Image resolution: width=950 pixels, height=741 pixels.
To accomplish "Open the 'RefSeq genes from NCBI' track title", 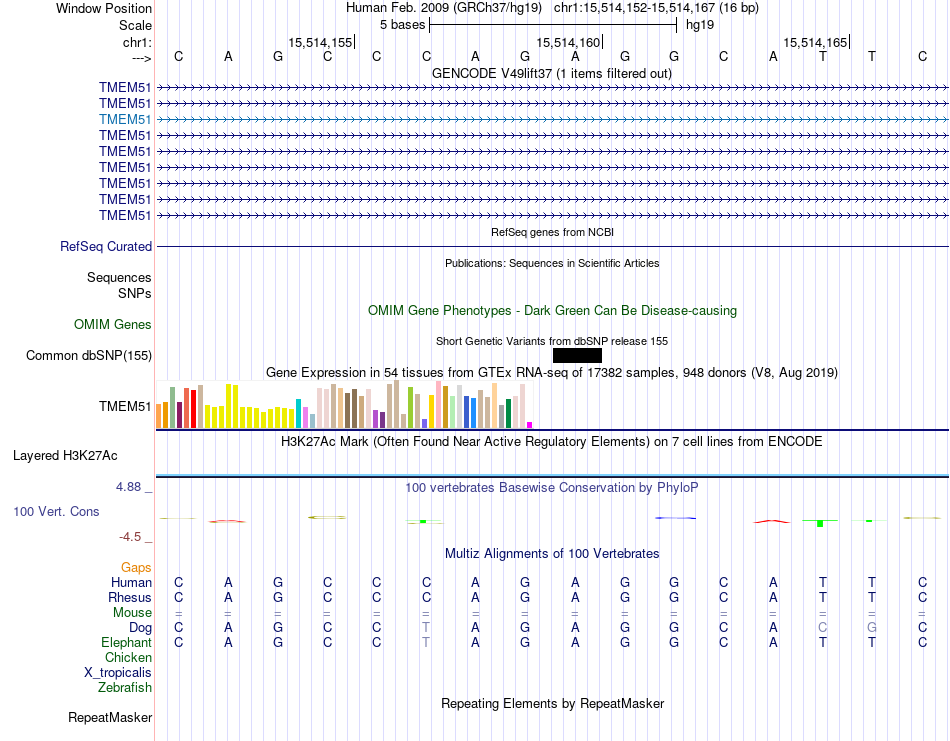I will (552, 232).
